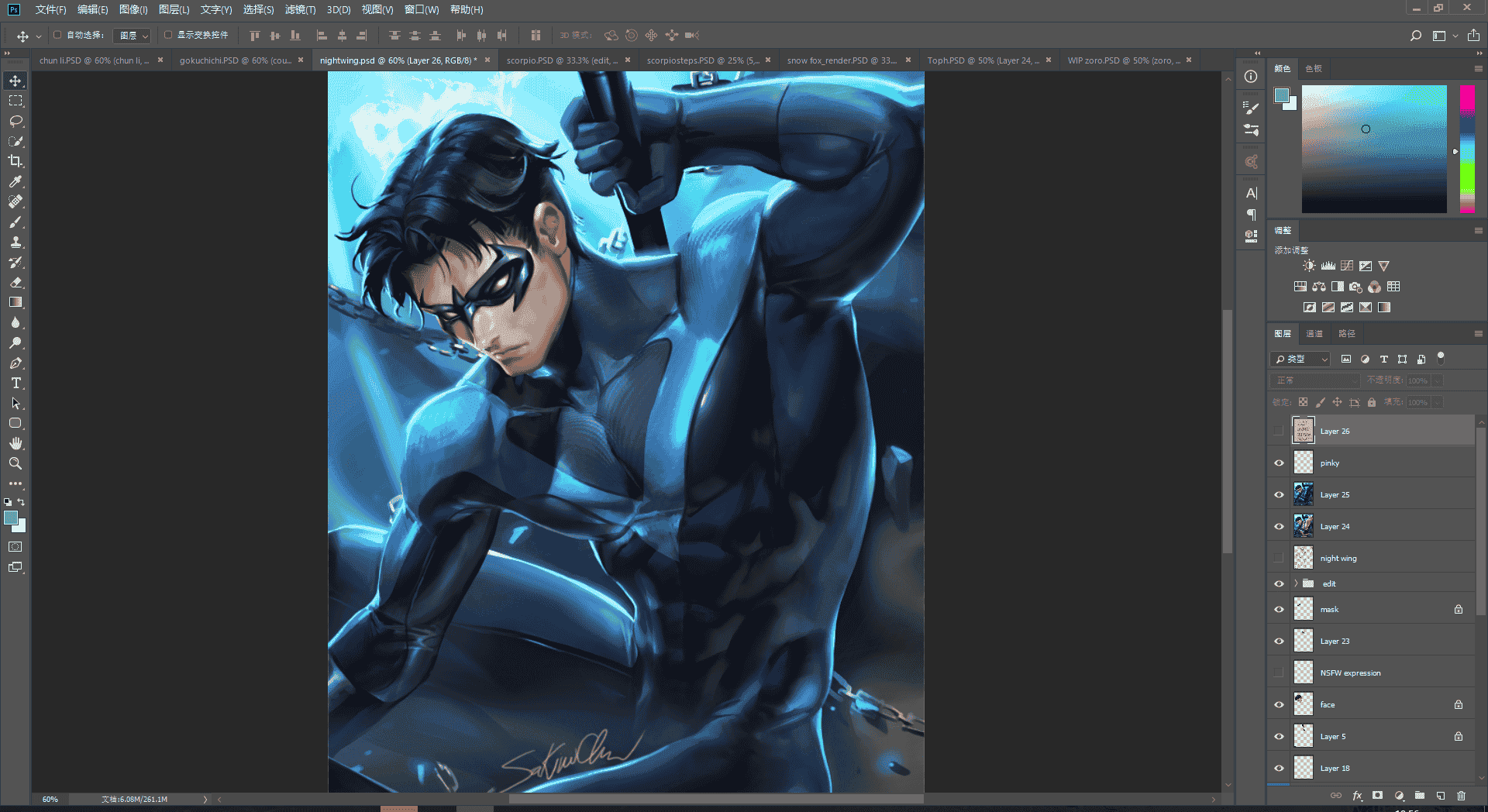Select the Eyedropper tool

(x=15, y=181)
